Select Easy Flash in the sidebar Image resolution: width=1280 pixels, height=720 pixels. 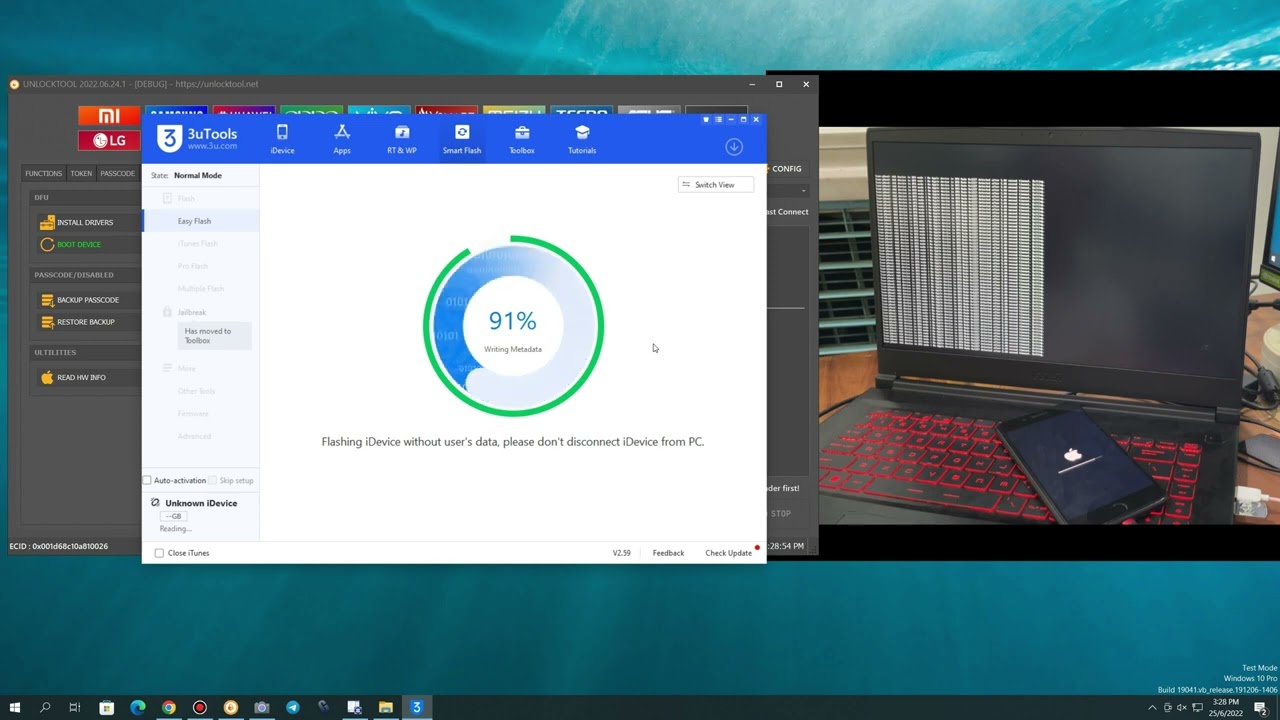tap(201, 221)
